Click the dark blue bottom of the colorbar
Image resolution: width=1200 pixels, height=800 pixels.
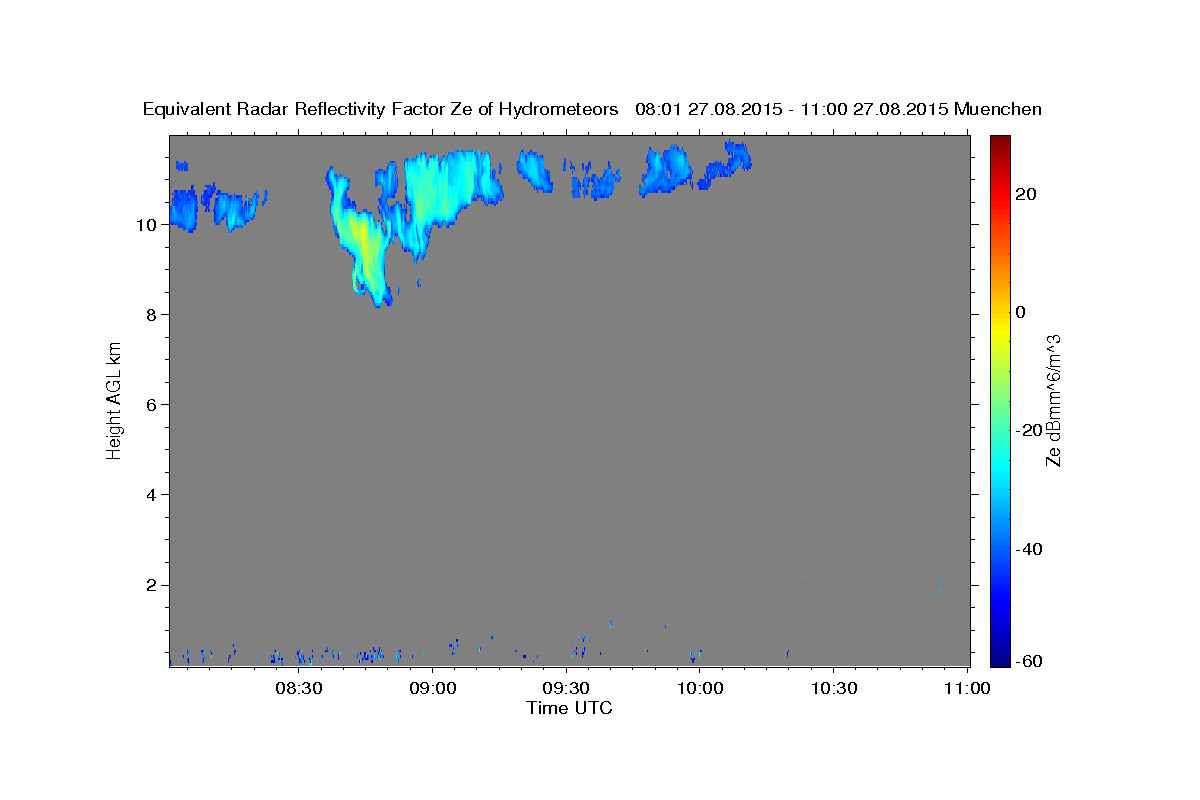(999, 658)
